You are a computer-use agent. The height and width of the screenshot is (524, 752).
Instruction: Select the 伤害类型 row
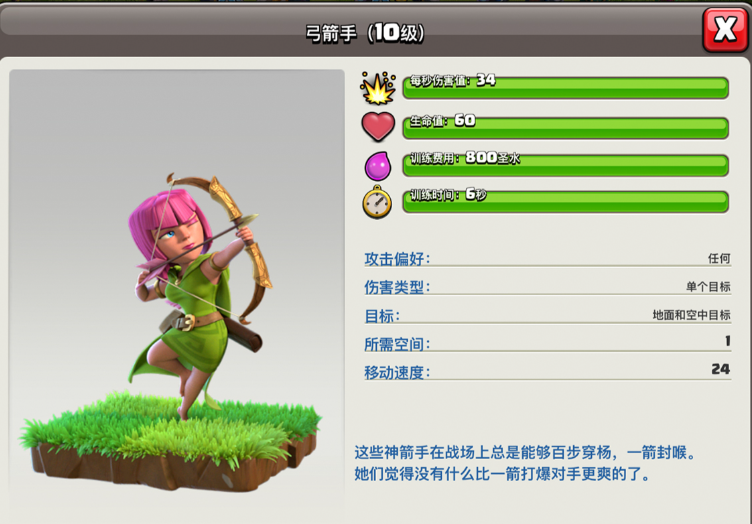click(548, 287)
